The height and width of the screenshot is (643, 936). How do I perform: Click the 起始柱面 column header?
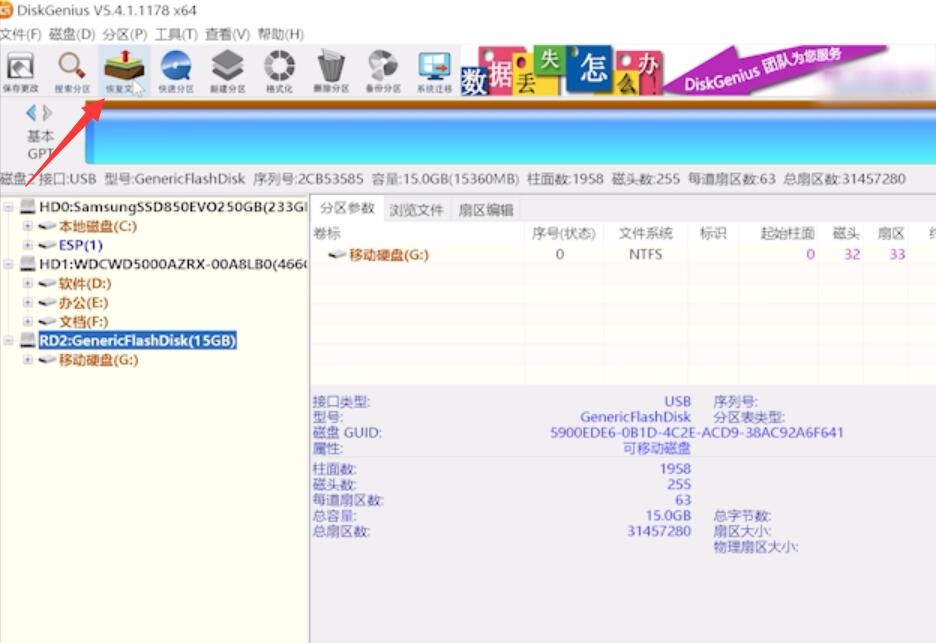tap(787, 233)
